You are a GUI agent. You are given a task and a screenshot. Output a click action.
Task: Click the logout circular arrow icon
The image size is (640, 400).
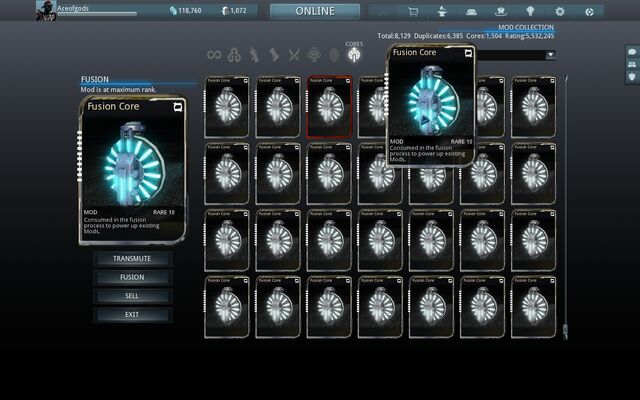click(589, 12)
